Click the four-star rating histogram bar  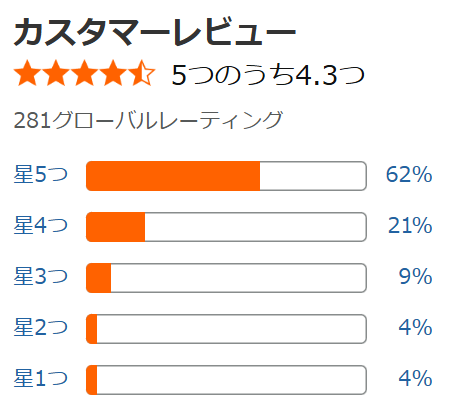(226, 227)
